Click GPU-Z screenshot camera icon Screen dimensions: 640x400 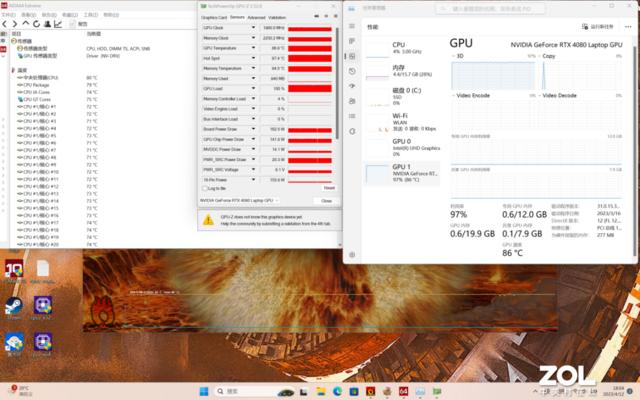click(x=316, y=16)
